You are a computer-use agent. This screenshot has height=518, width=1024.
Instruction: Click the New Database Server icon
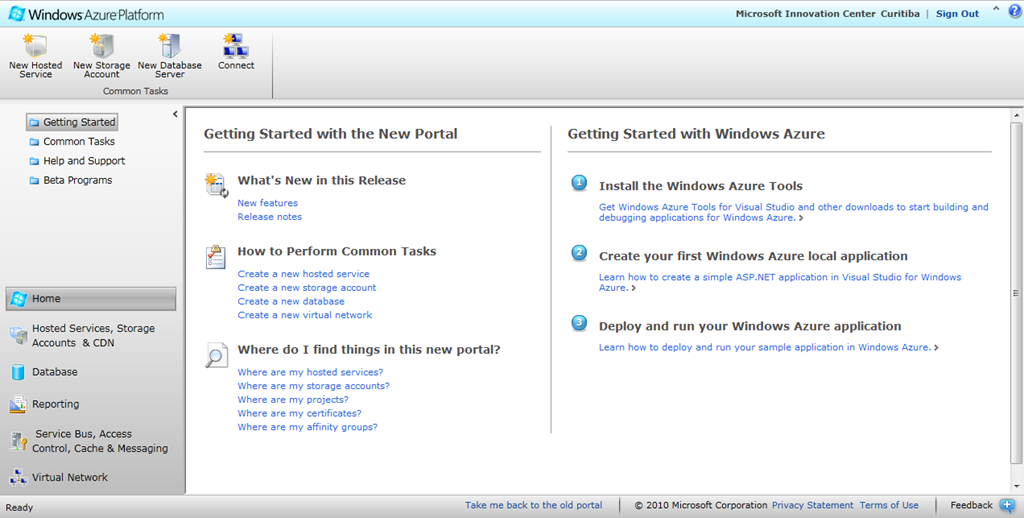170,46
